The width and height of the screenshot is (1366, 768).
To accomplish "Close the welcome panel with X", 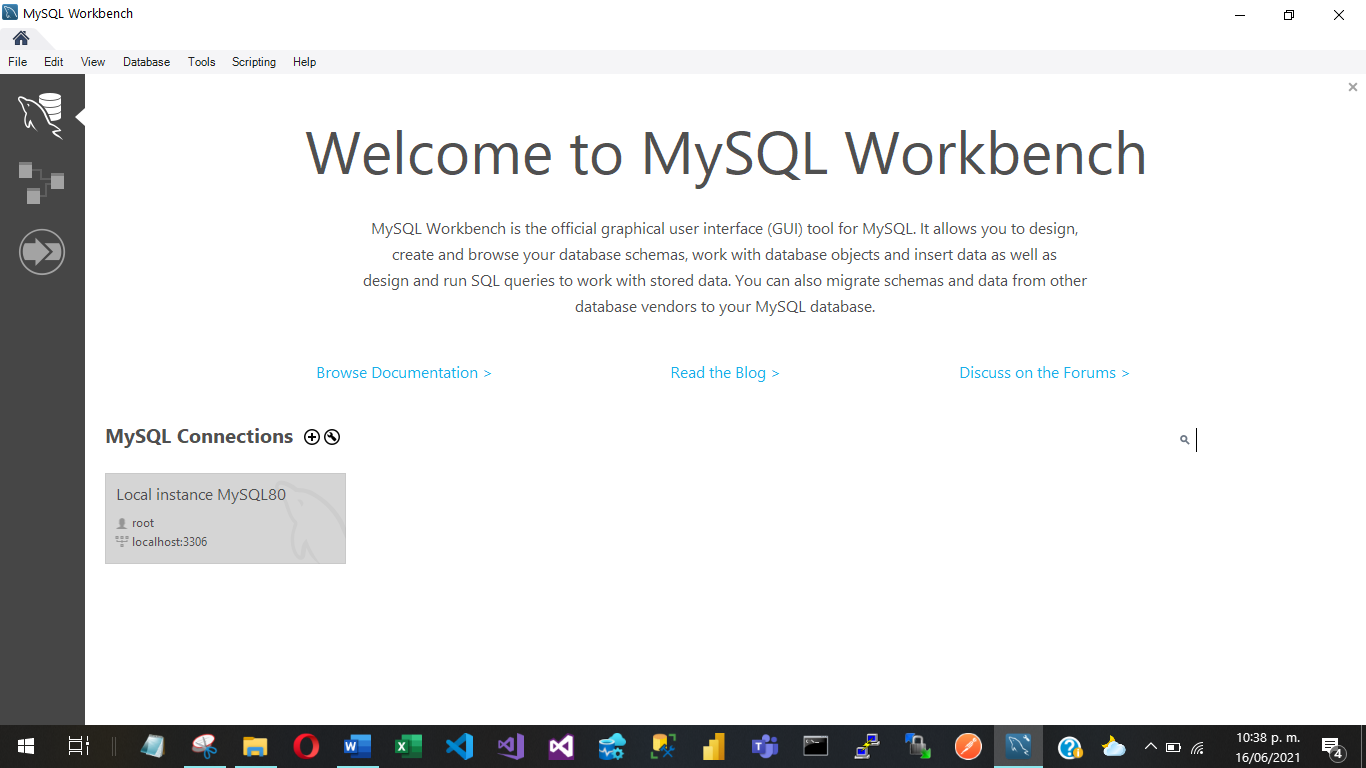I will click(x=1352, y=88).
